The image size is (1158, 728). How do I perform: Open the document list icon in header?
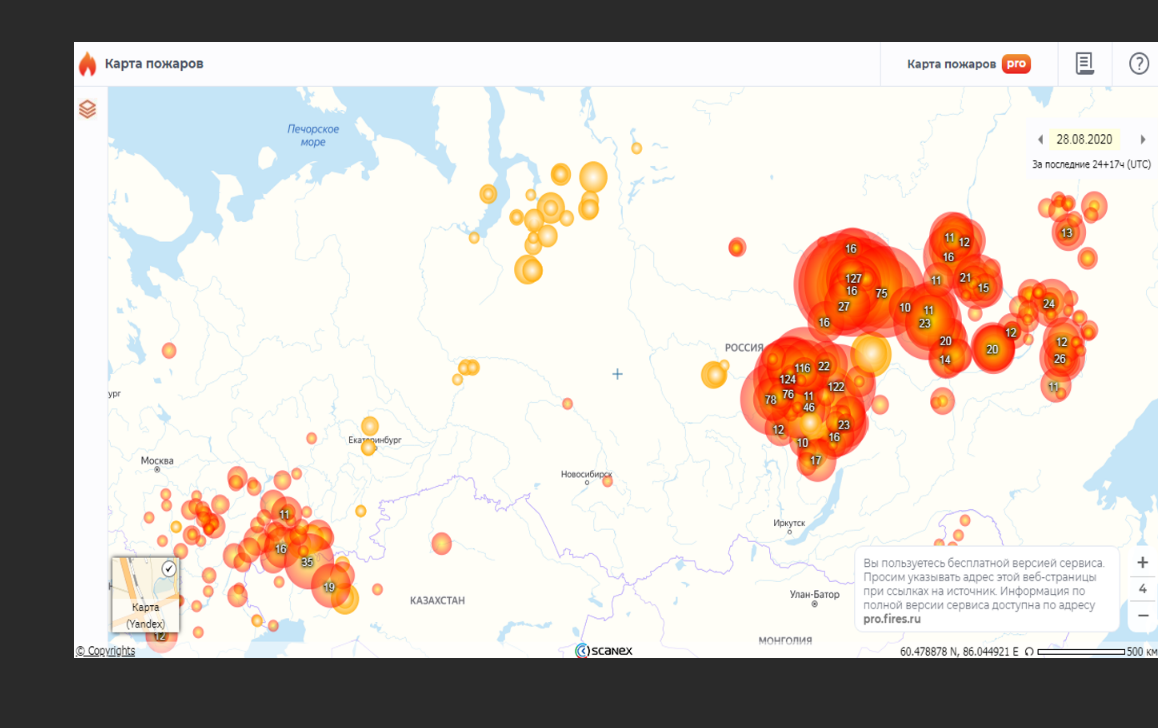(1084, 64)
